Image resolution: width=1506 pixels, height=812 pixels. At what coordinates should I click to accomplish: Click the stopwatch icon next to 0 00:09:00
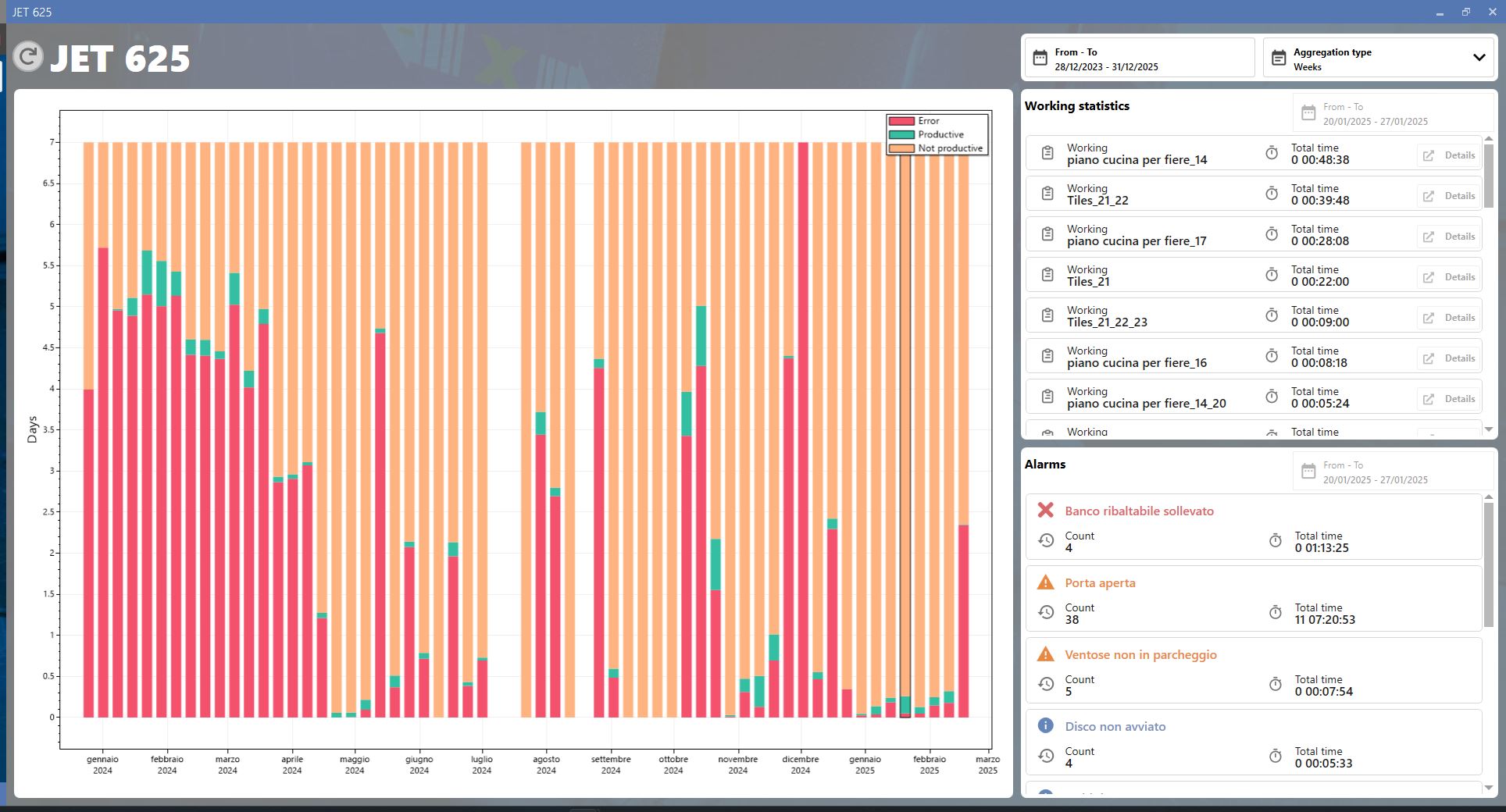1272,315
